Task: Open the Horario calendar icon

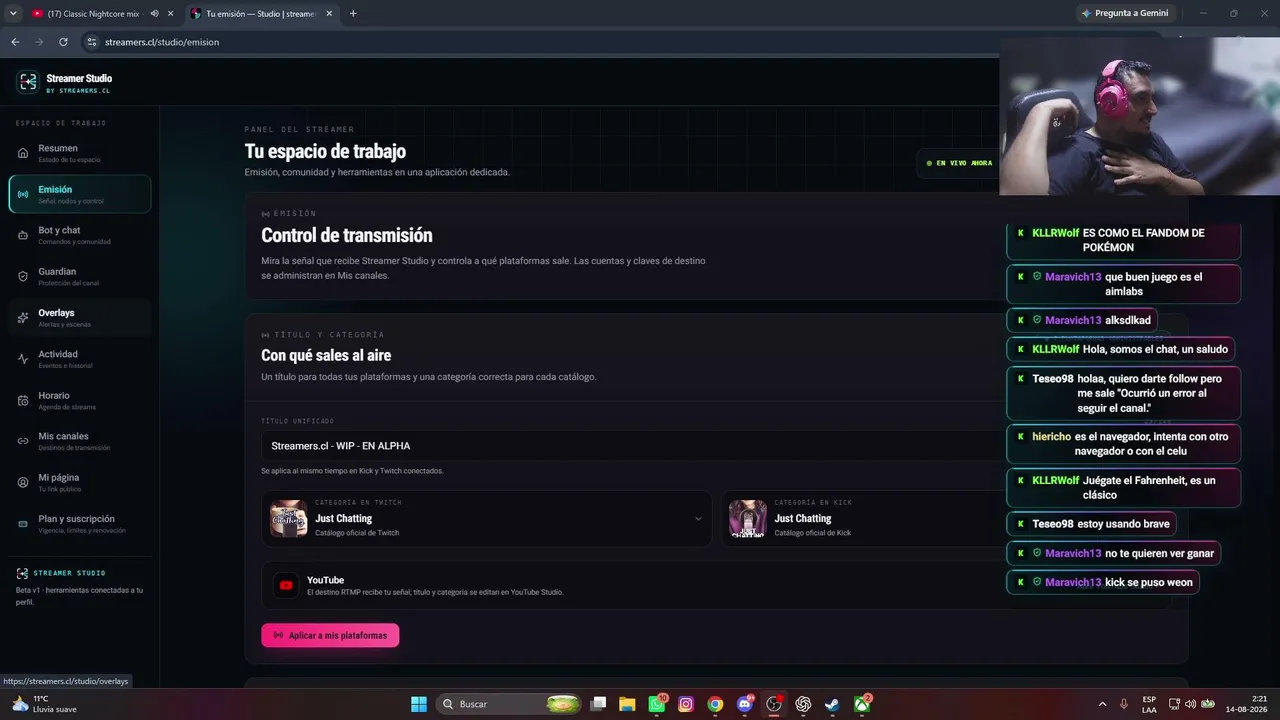Action: [x=23, y=400]
